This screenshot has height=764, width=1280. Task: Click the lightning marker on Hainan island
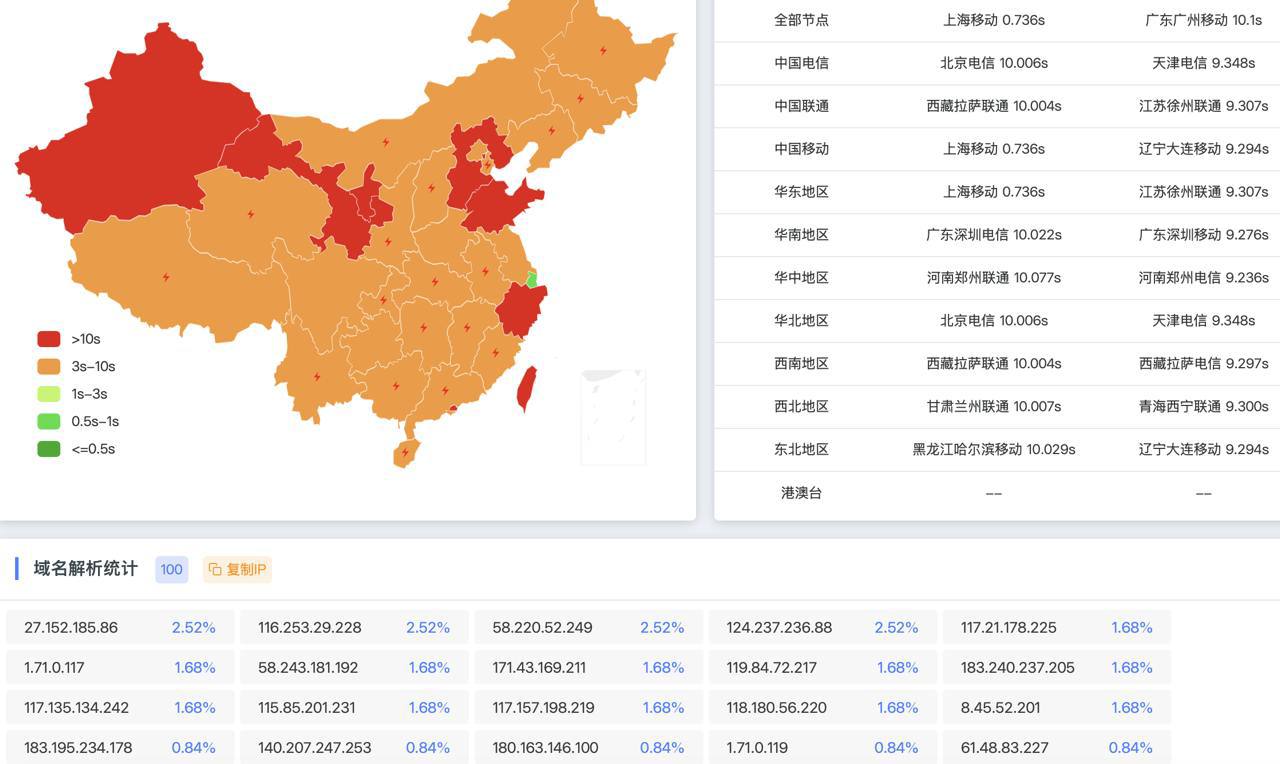[405, 453]
